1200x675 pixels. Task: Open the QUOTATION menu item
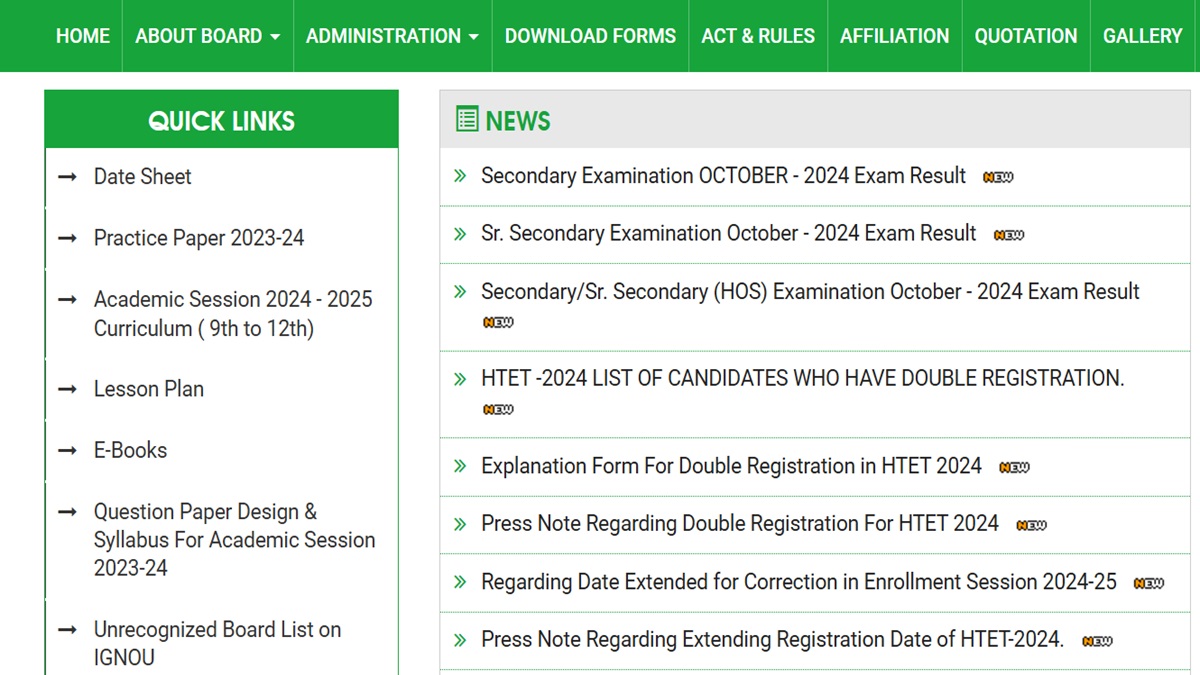(1026, 36)
